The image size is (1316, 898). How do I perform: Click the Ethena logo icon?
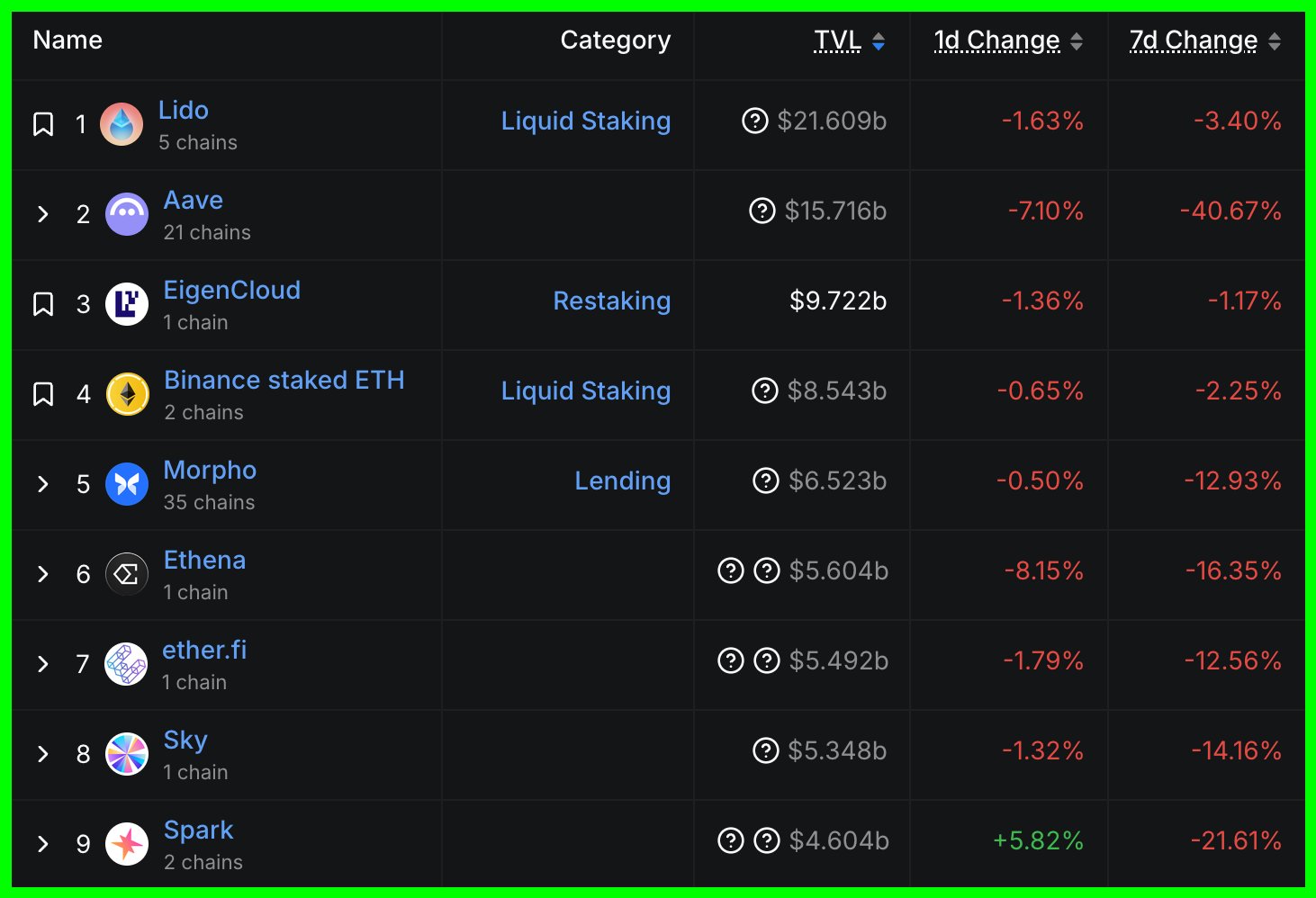click(x=127, y=574)
